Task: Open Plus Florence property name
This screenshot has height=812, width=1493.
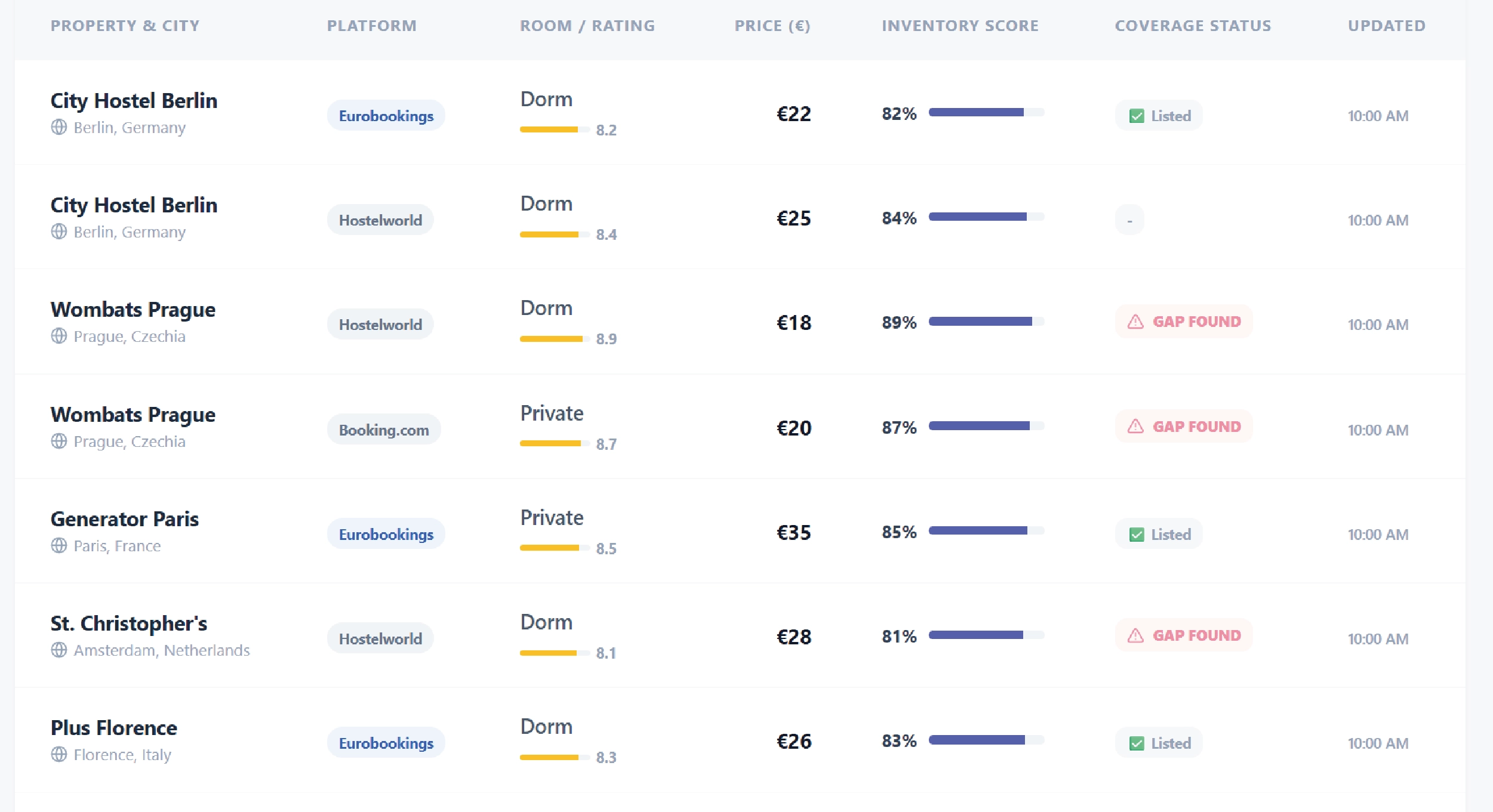Action: click(x=113, y=727)
